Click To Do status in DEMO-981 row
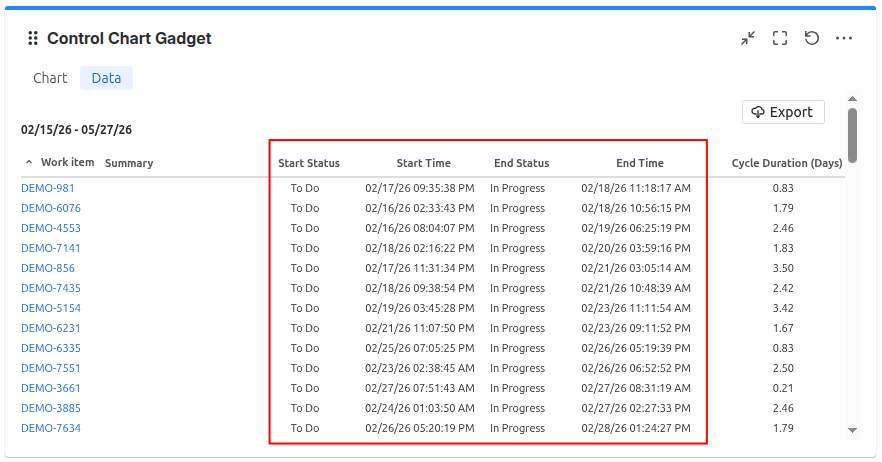 [305, 188]
